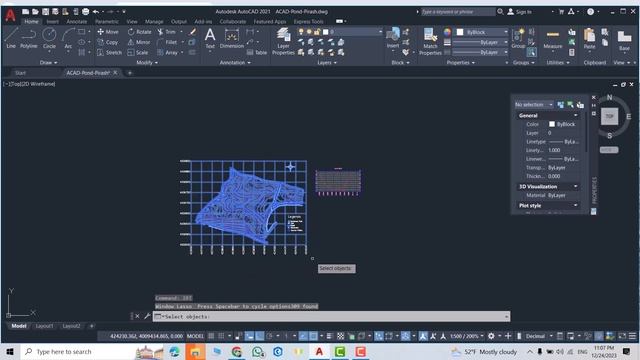The image size is (640, 360).
Task: Toggle polar tracking in status bar
Action: tap(269, 336)
